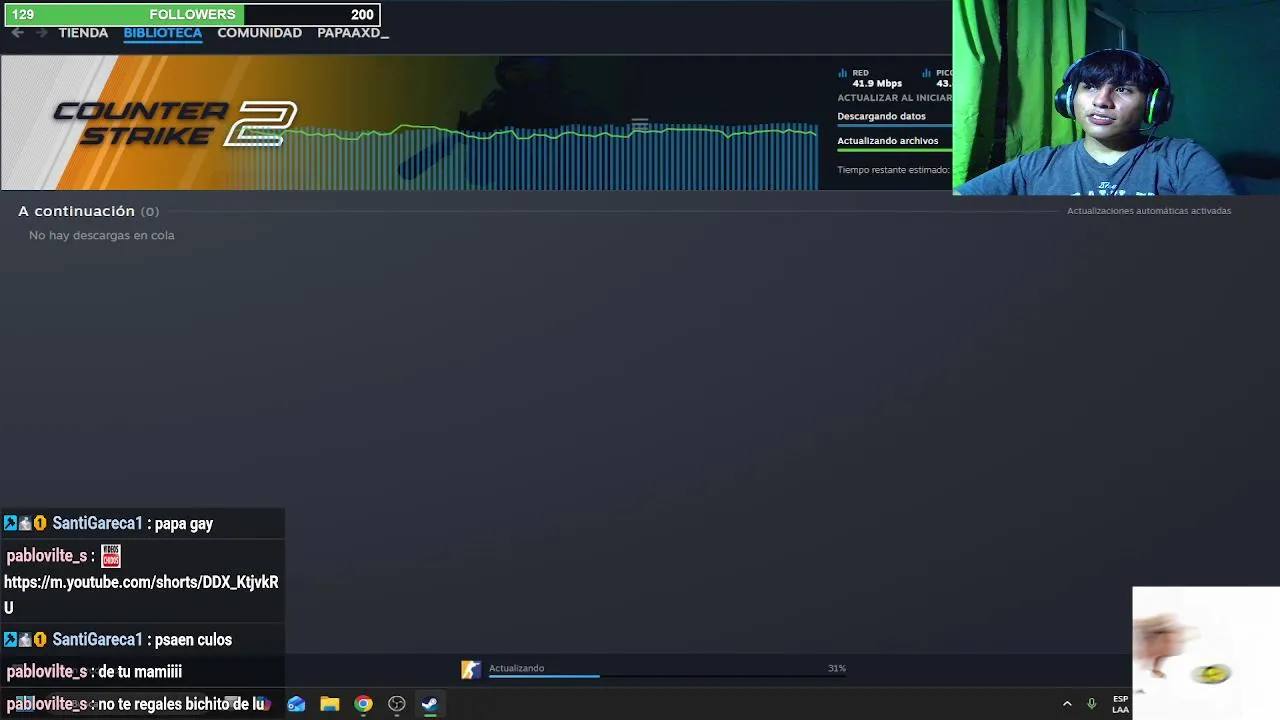Open the OBS Studio taskbar icon
This screenshot has height=720, width=1280.
(397, 704)
